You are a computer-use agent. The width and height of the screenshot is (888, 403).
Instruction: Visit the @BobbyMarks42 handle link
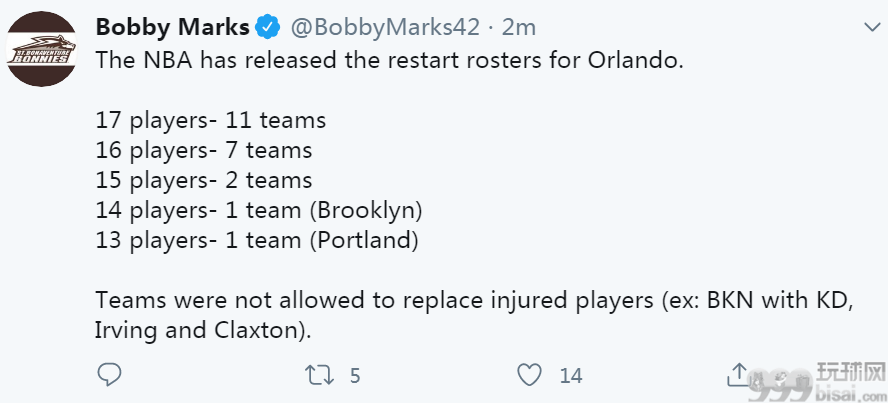[x=385, y=27]
